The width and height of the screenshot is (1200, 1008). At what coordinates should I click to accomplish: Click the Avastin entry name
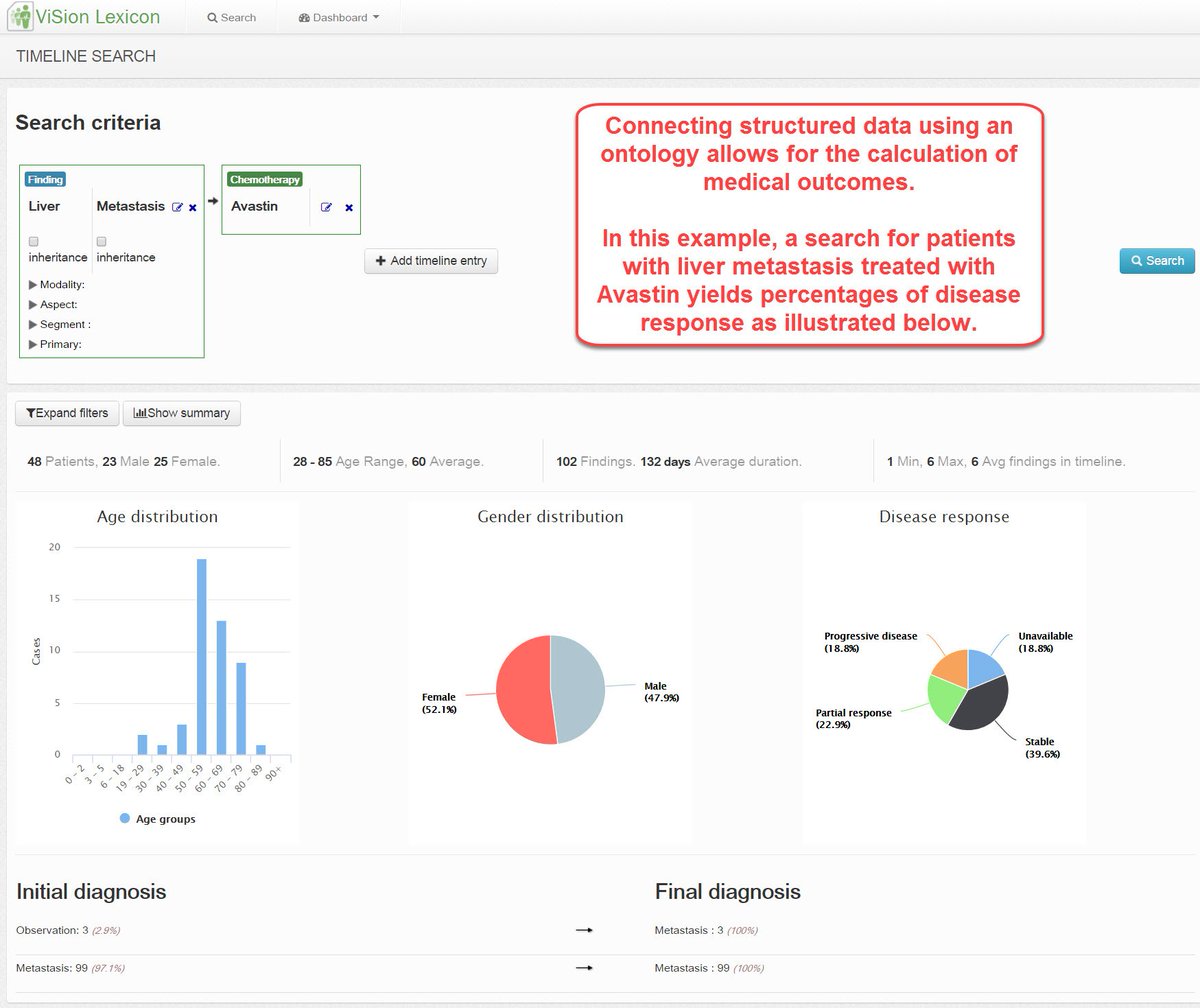(254, 206)
